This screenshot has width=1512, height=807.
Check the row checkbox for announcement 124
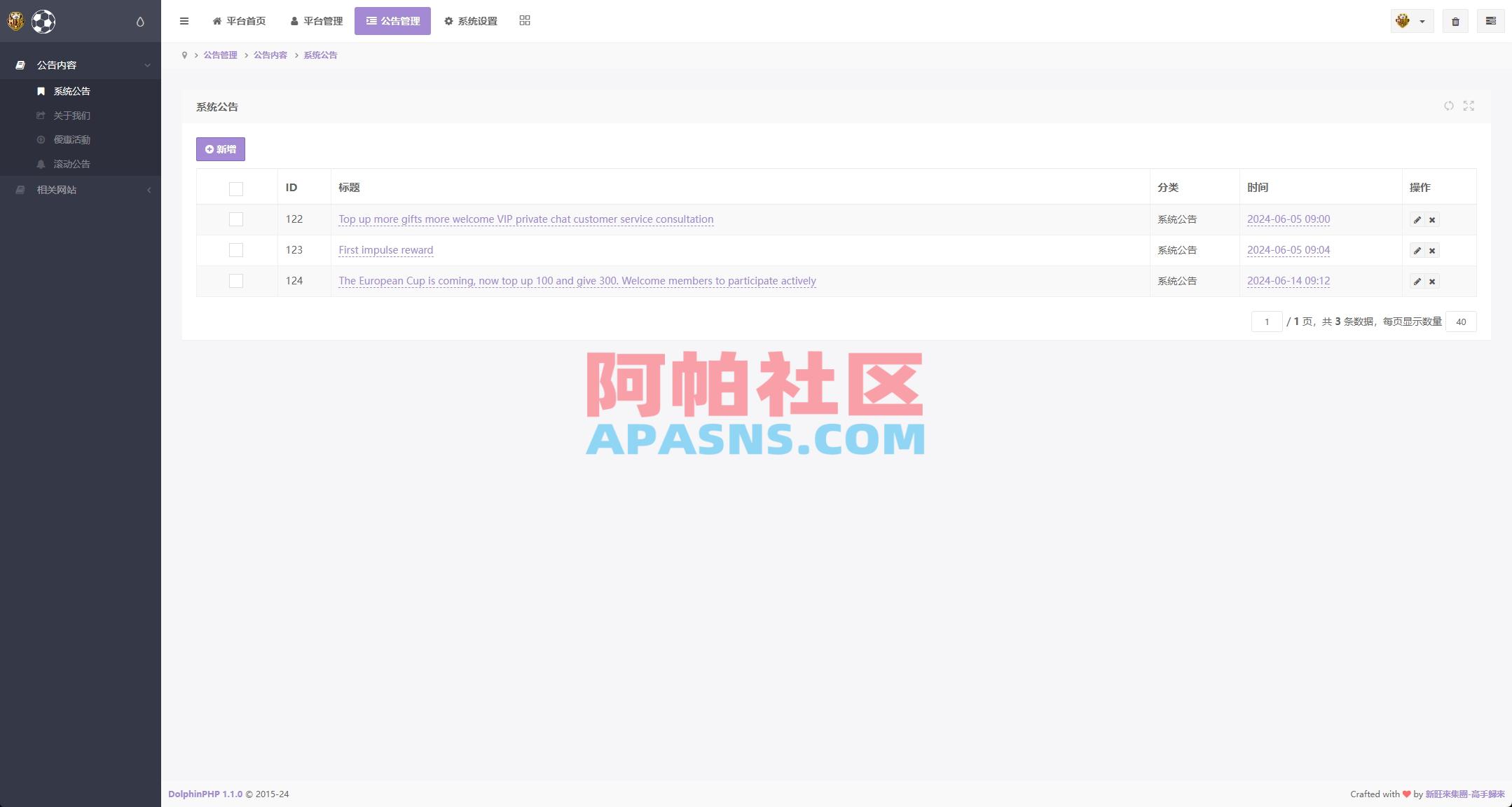coord(236,280)
